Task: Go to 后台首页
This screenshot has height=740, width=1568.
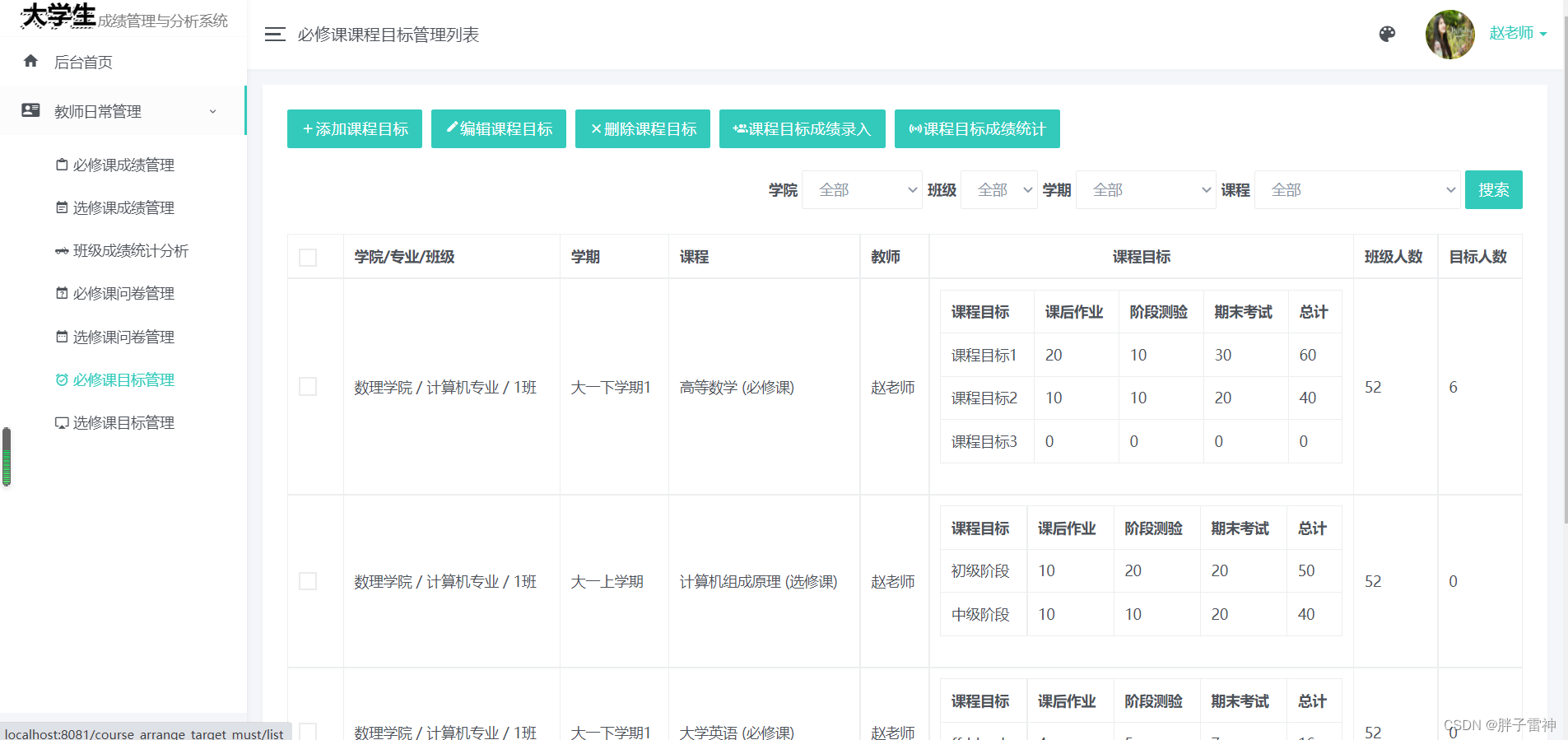Action: click(83, 62)
